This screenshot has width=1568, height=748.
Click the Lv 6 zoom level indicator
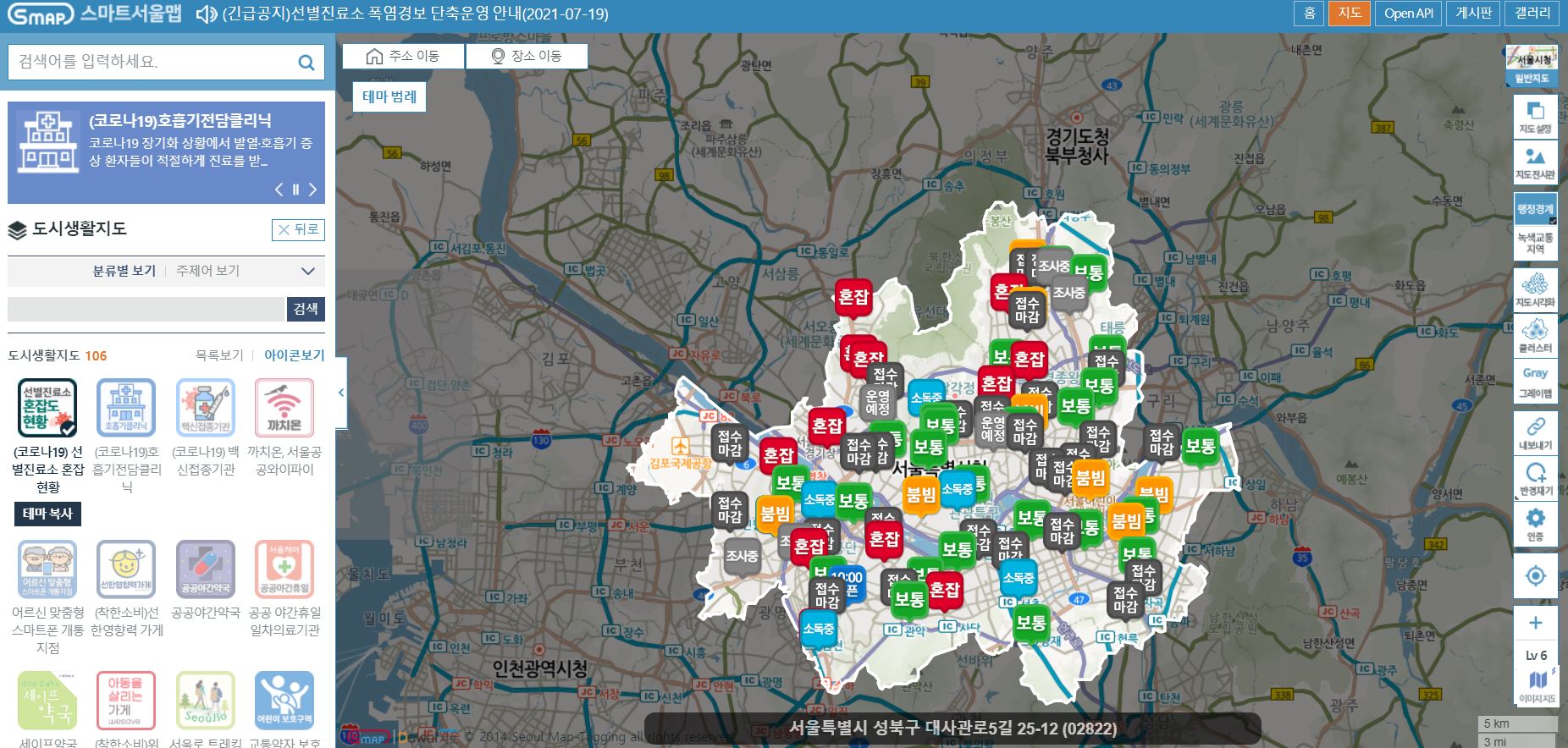(1536, 656)
